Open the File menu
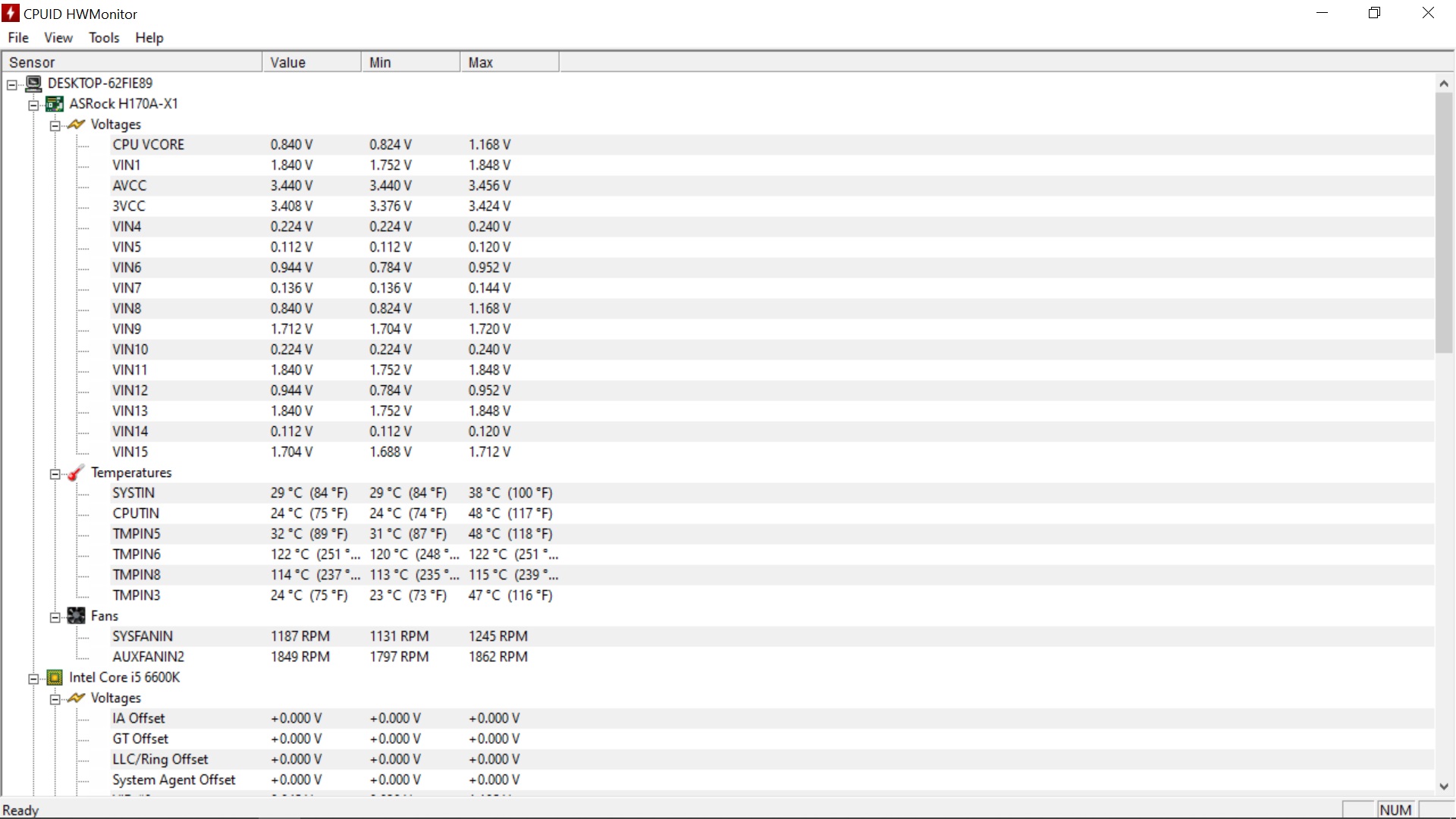 coord(18,38)
